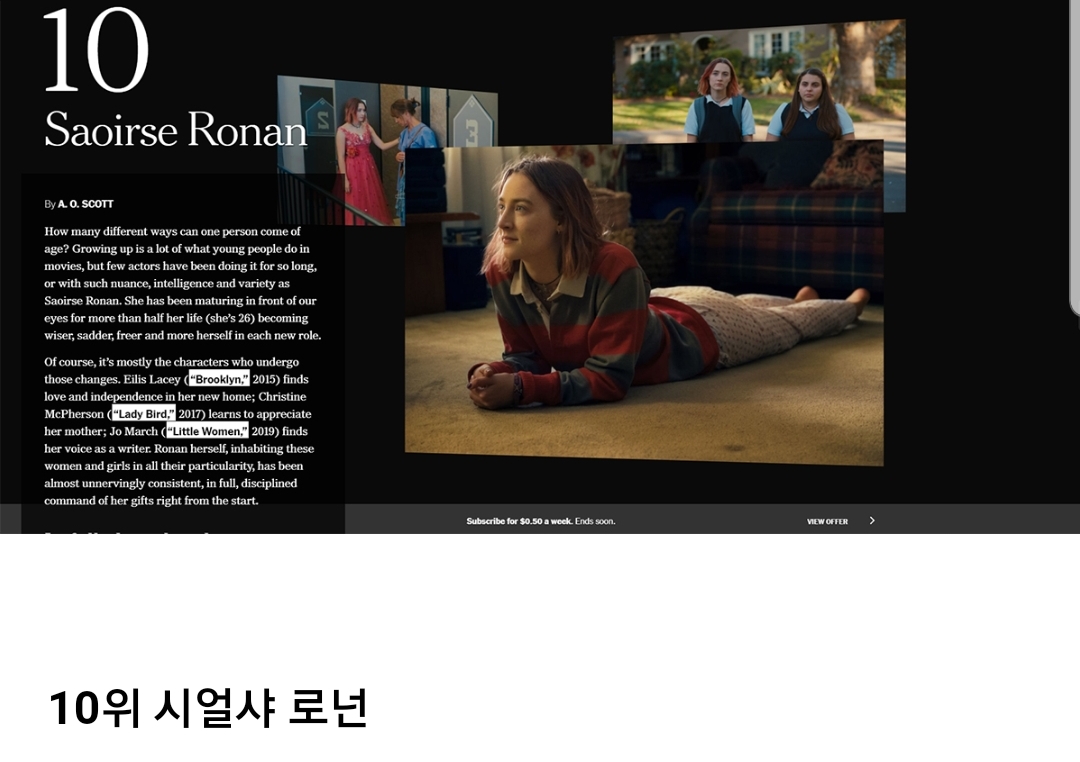
Task: Click the large number 10 ranking
Action: 96,50
